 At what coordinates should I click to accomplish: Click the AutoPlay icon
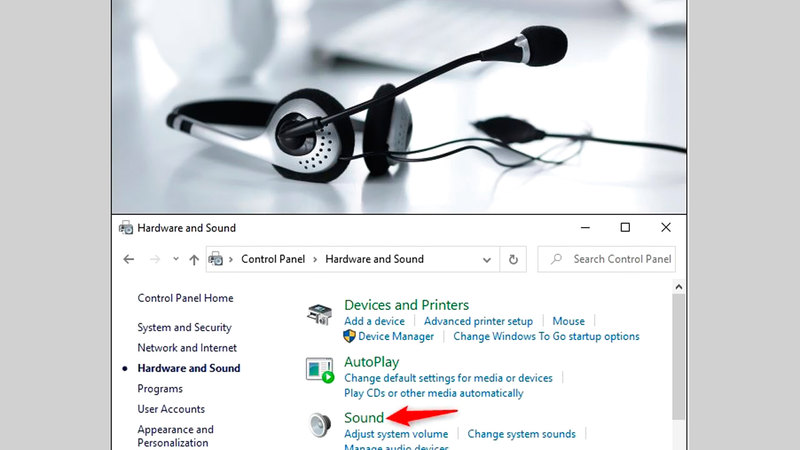[319, 369]
